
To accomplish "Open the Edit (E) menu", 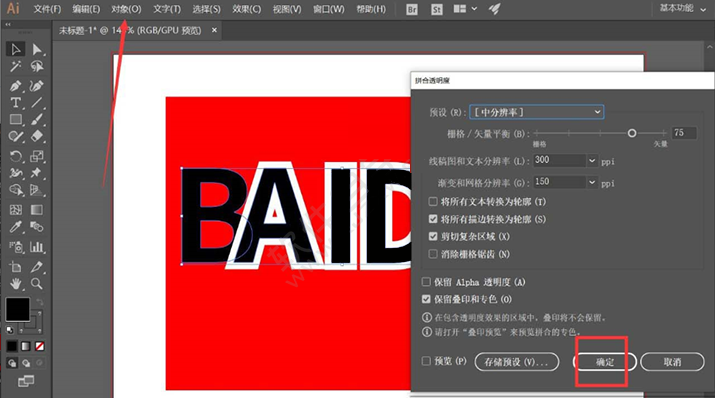I will coord(86,9).
